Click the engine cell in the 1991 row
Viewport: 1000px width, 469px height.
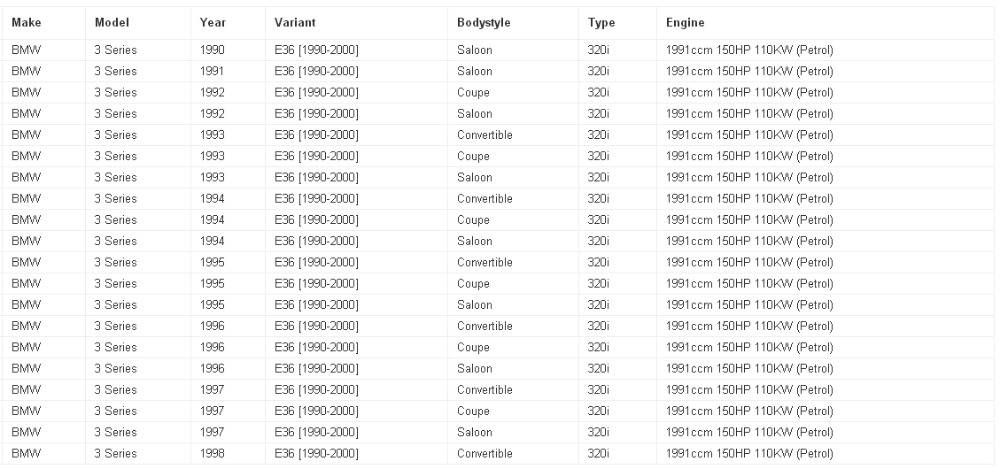click(x=749, y=71)
